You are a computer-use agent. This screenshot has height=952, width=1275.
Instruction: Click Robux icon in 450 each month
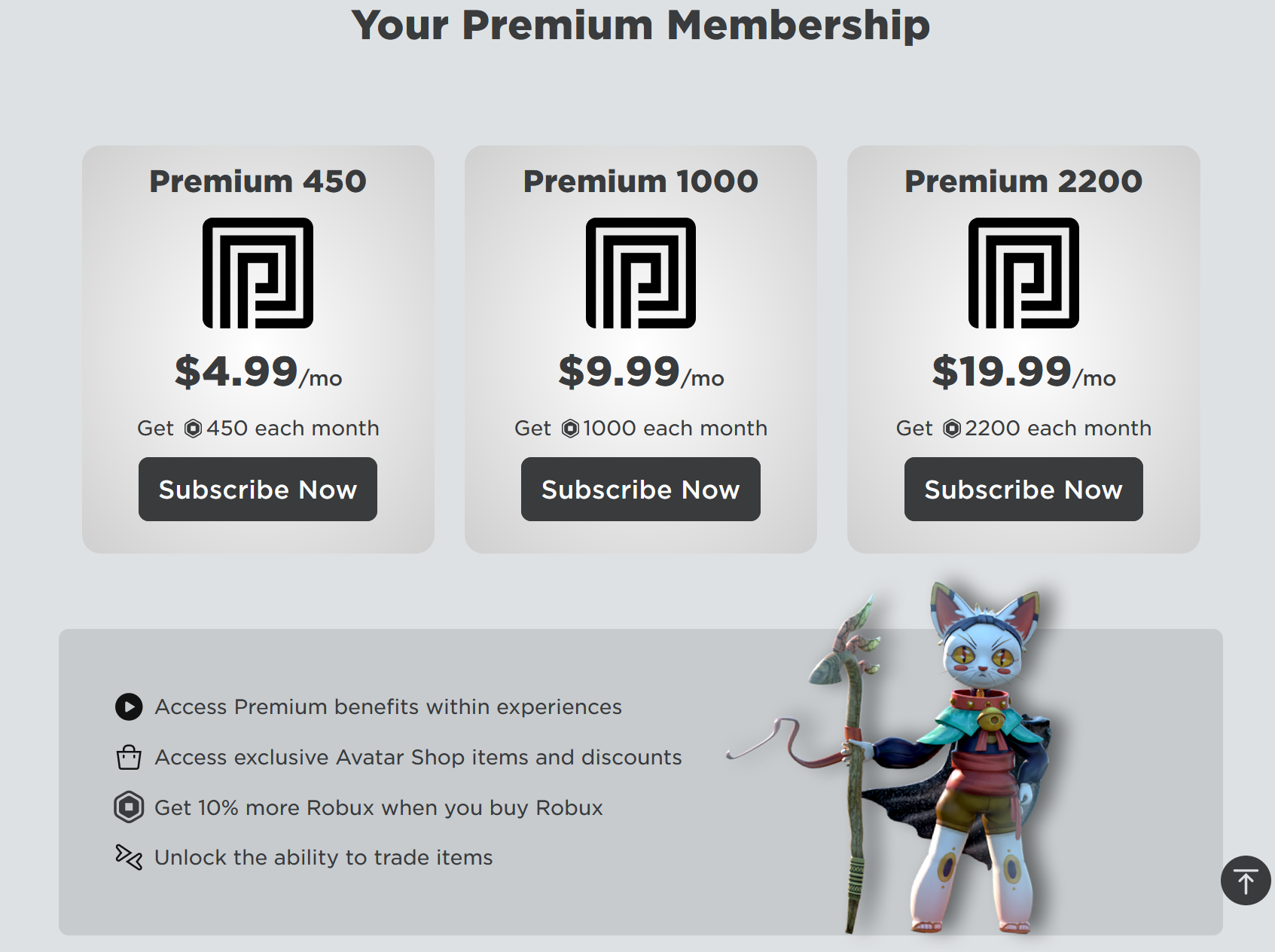tap(194, 429)
